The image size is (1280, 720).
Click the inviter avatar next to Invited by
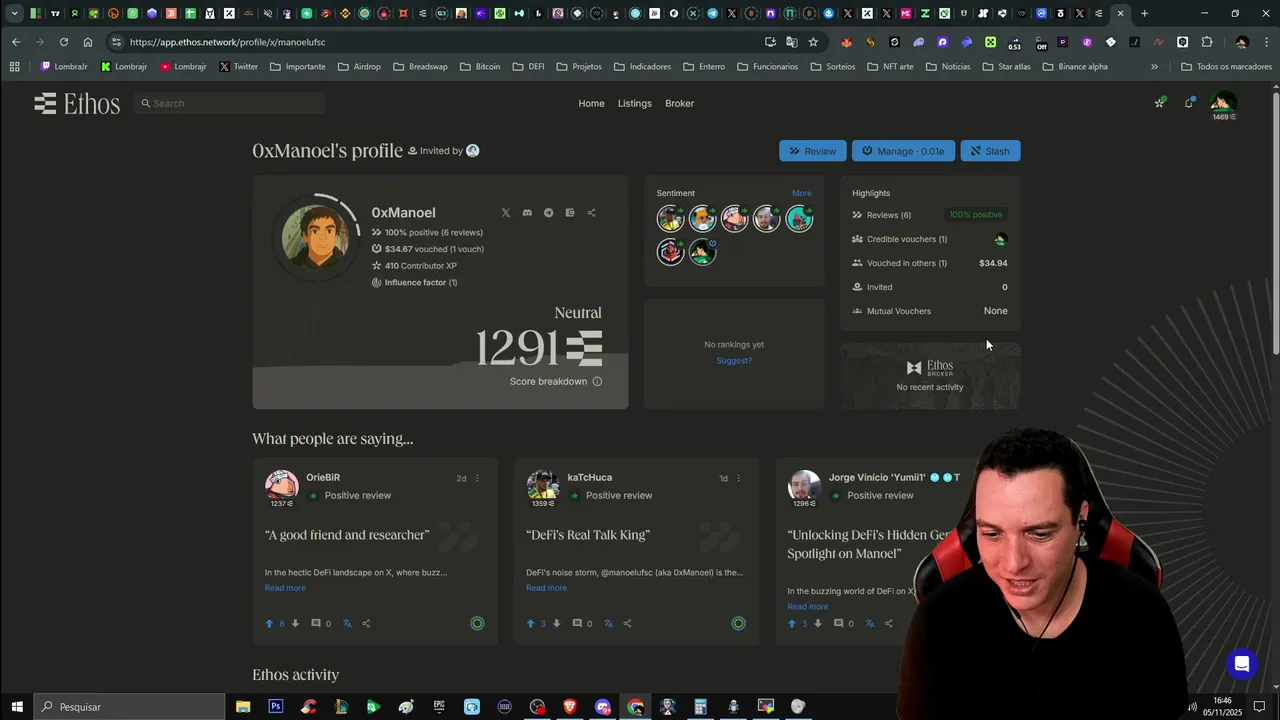point(473,151)
